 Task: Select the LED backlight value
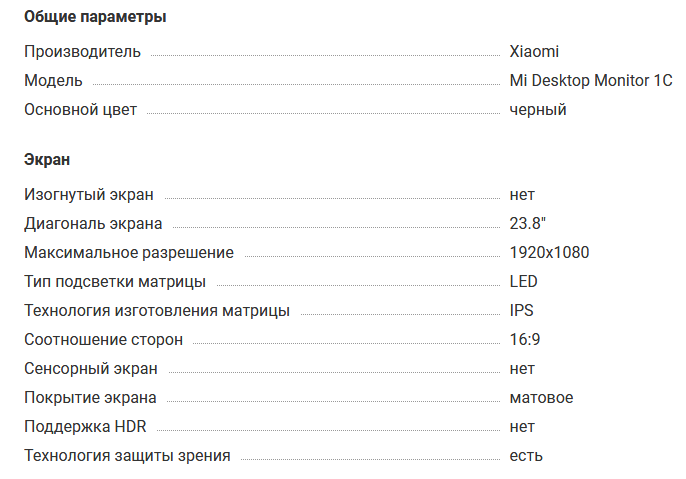(523, 282)
